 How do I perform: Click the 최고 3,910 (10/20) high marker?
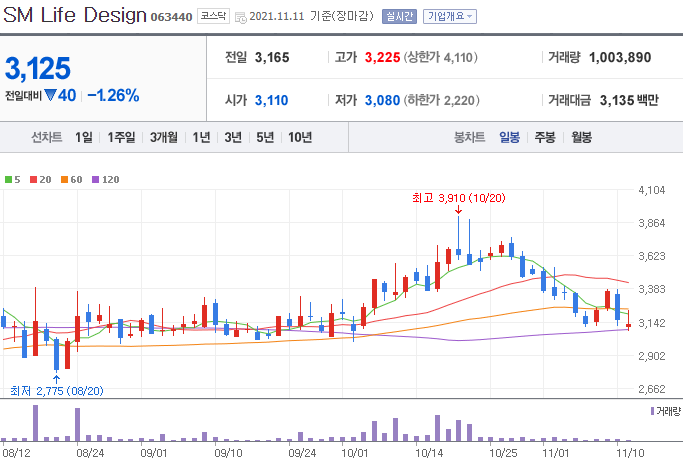click(x=459, y=198)
